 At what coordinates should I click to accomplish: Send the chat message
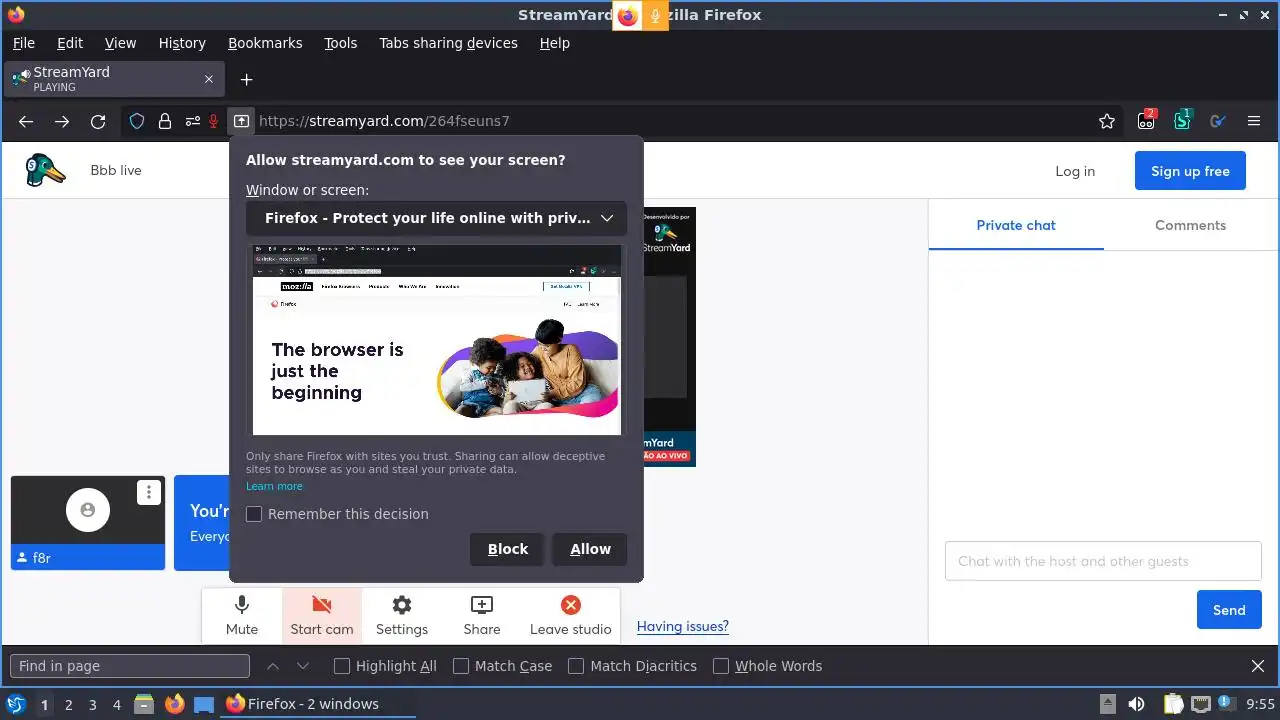(x=1229, y=610)
